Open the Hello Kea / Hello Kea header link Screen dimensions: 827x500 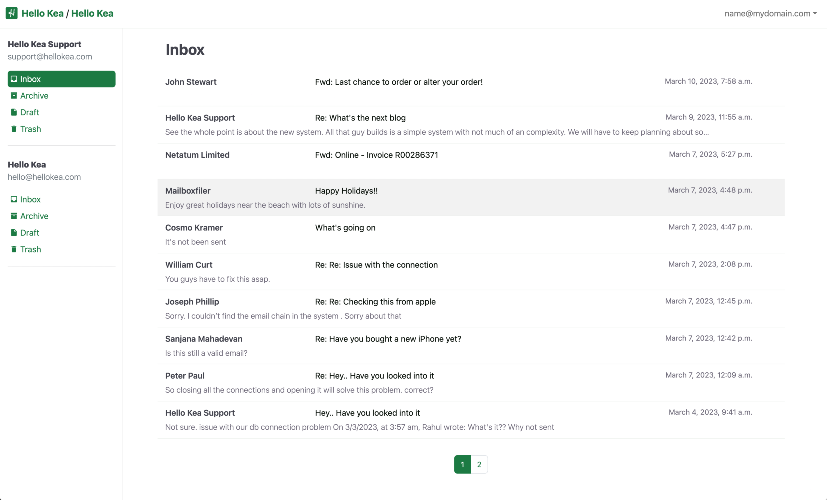[x=67, y=13]
